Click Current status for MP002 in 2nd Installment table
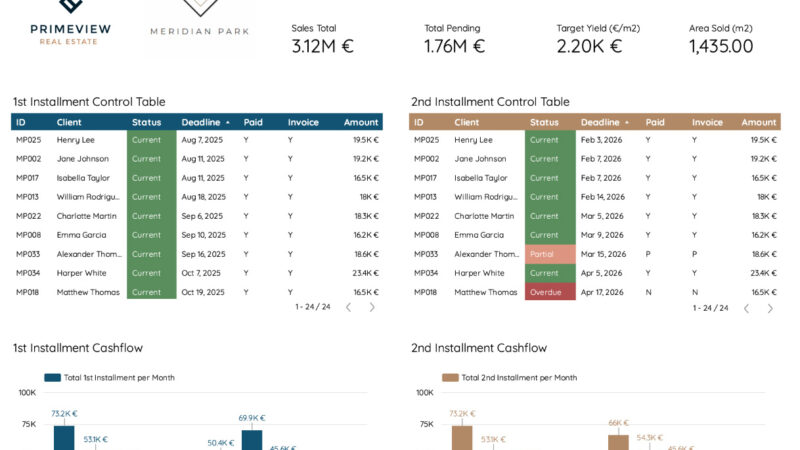 (550, 159)
